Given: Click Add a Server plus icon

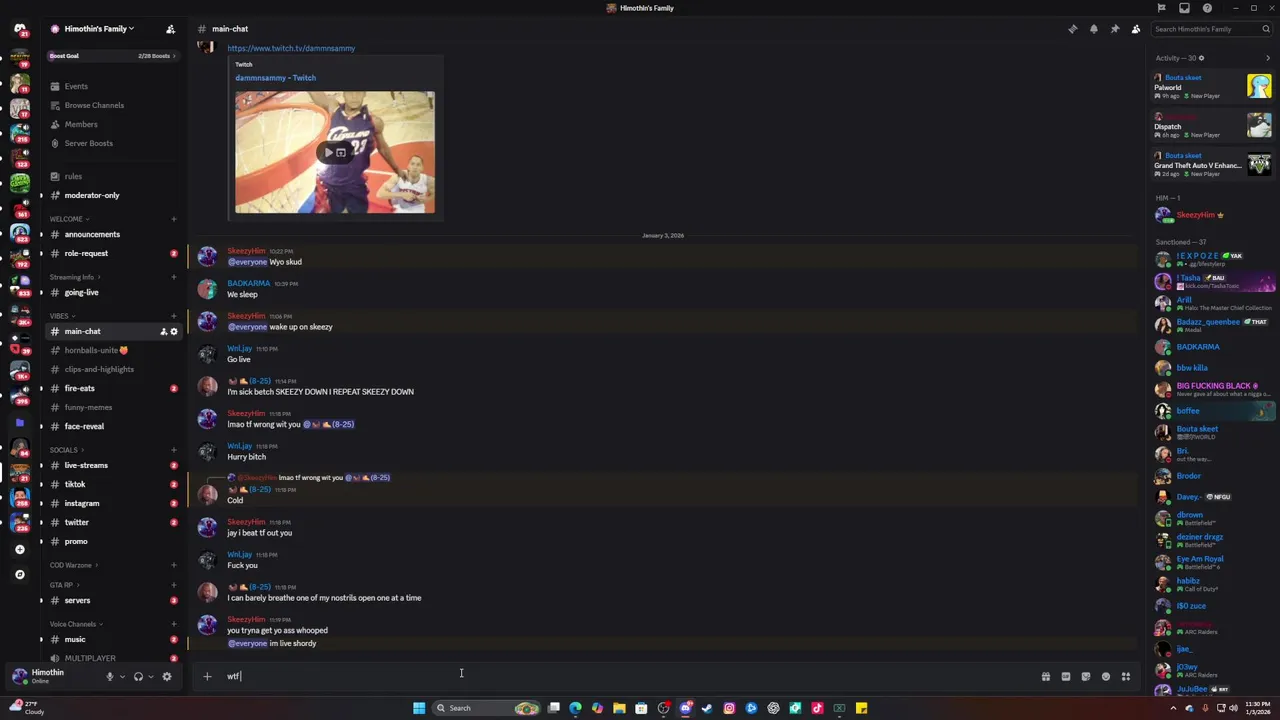Looking at the screenshot, I should coord(19,549).
